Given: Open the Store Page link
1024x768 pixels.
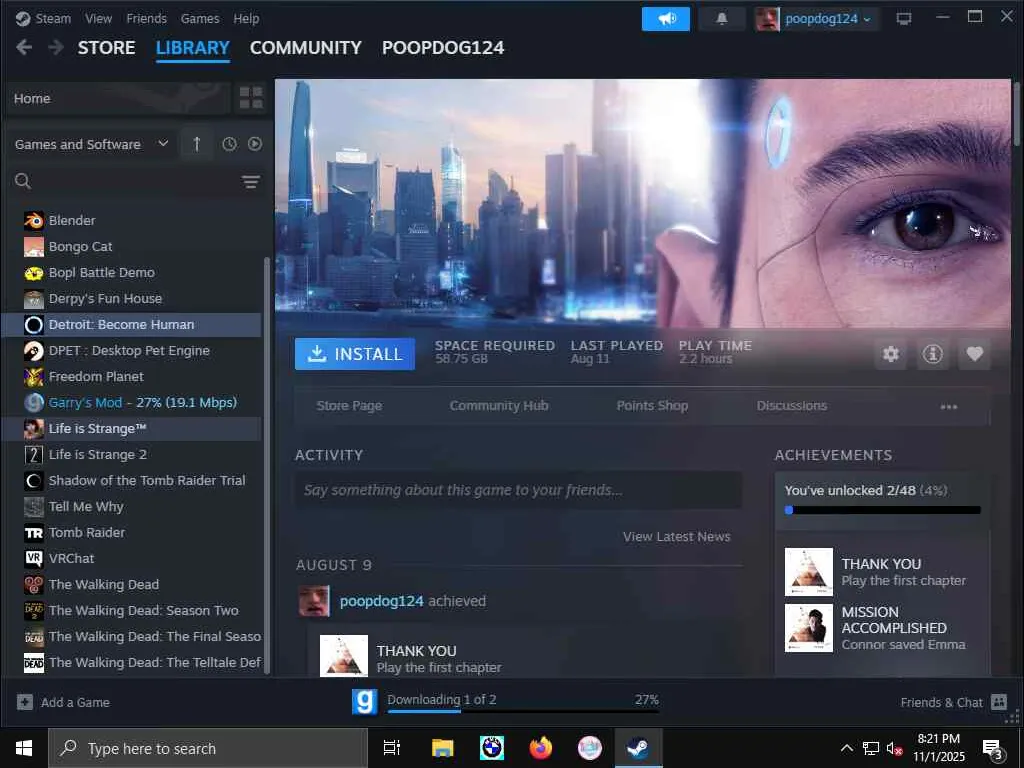Looking at the screenshot, I should (x=349, y=406).
